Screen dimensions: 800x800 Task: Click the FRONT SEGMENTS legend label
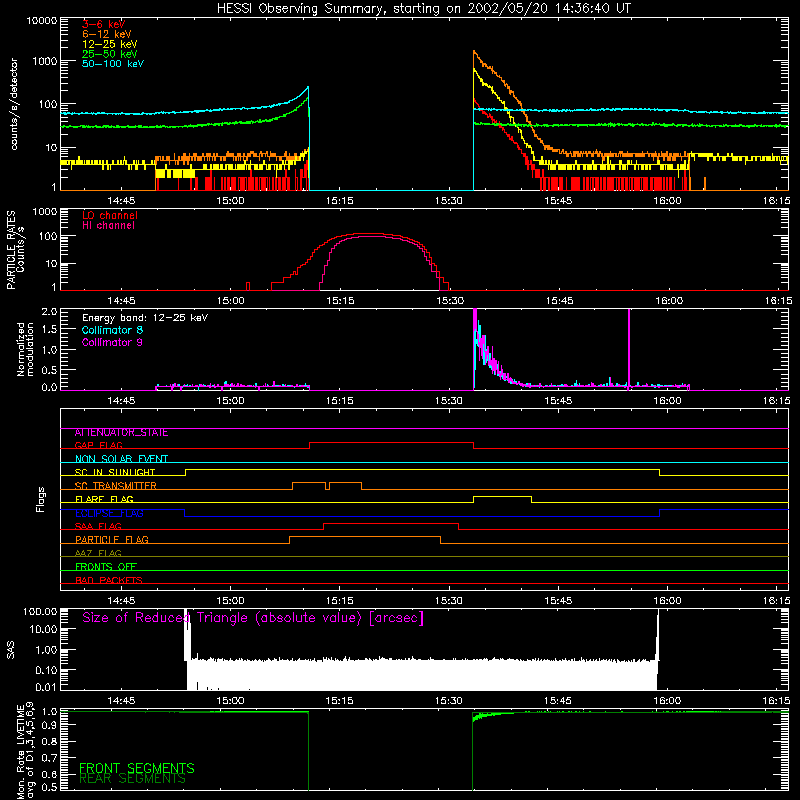[137, 768]
